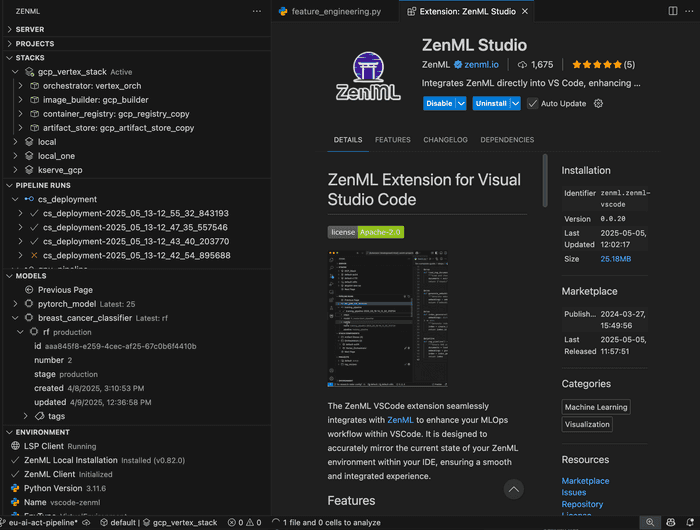Click the ZenML link in description
700x530 pixels.
pos(400,420)
